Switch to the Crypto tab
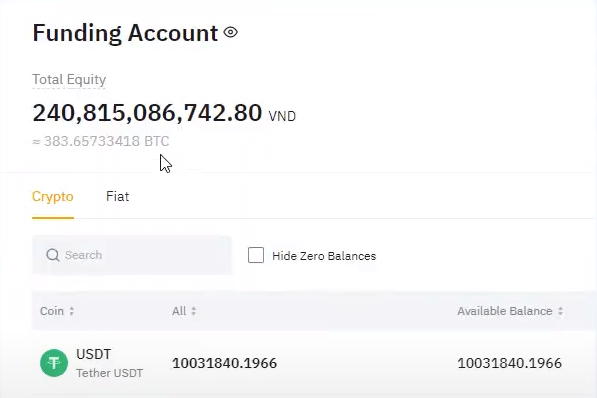Viewport: 597px width, 398px height. (x=53, y=197)
